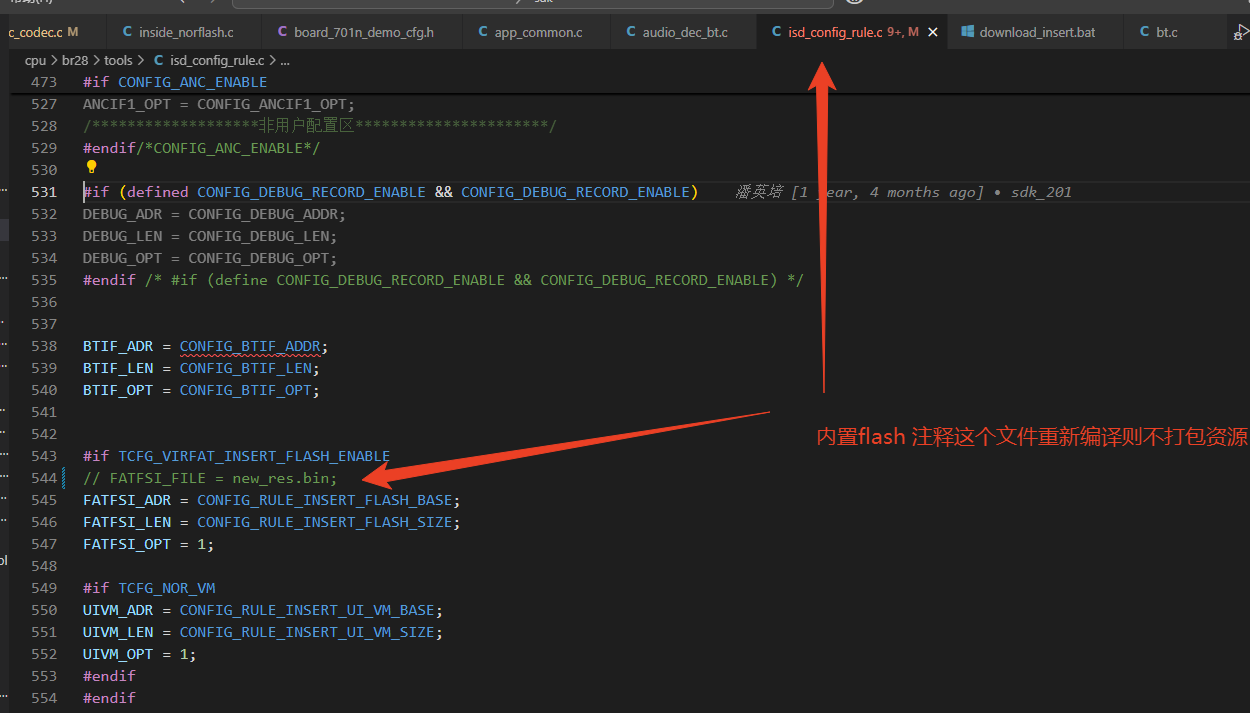
Task: Click CONFIG_BTIF_OPT on line 540
Action: pos(246,390)
